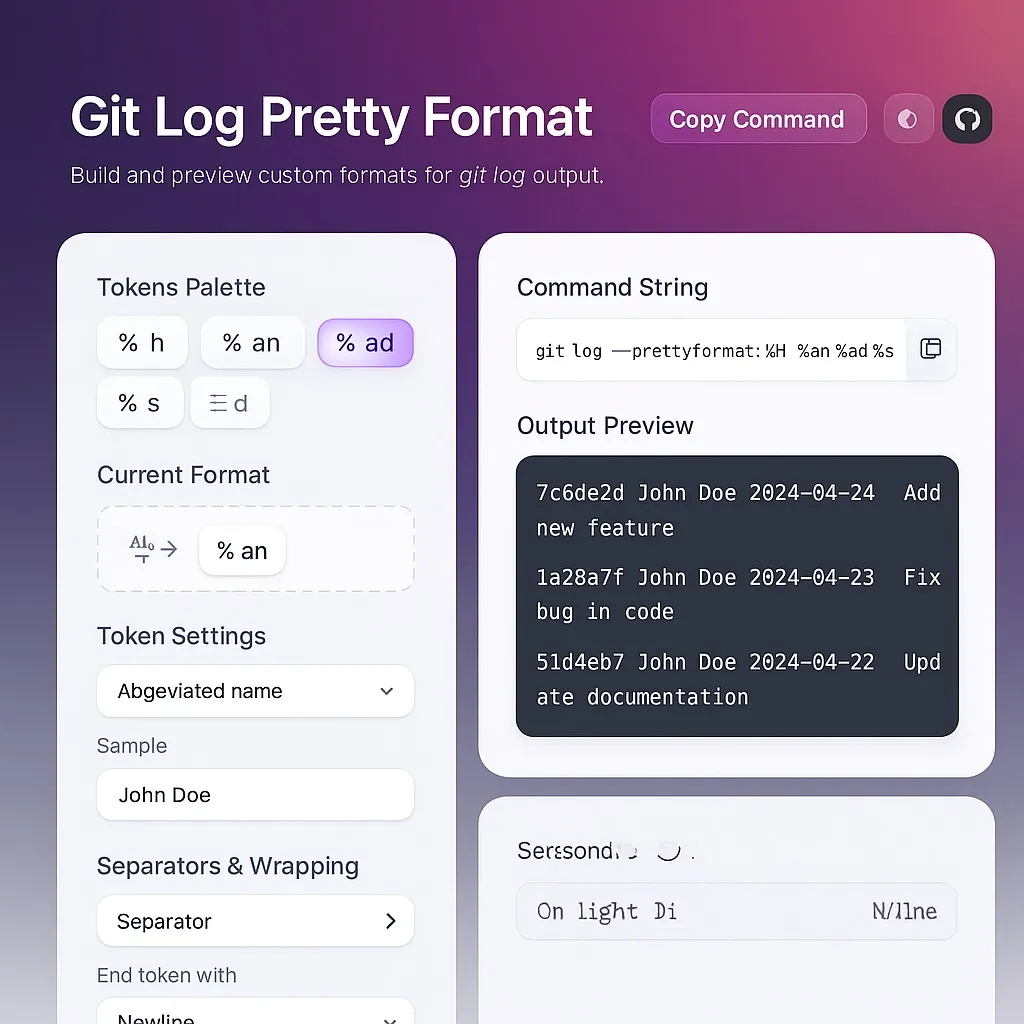Toggle the dark/light theme button
The width and height of the screenshot is (1024, 1024).
(908, 119)
